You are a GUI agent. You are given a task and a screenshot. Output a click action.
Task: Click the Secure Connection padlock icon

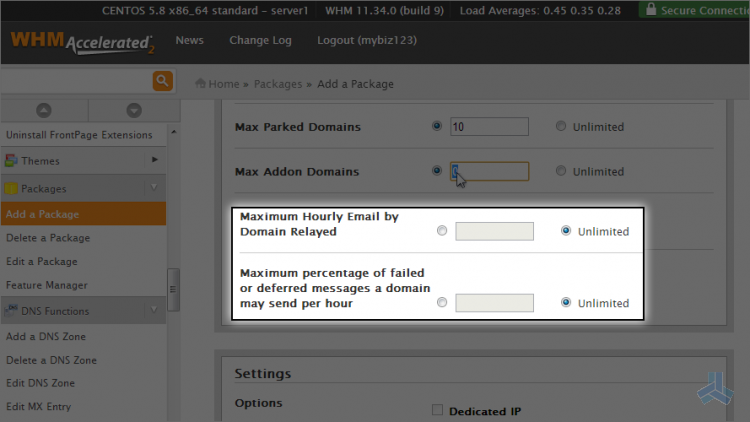tap(651, 9)
